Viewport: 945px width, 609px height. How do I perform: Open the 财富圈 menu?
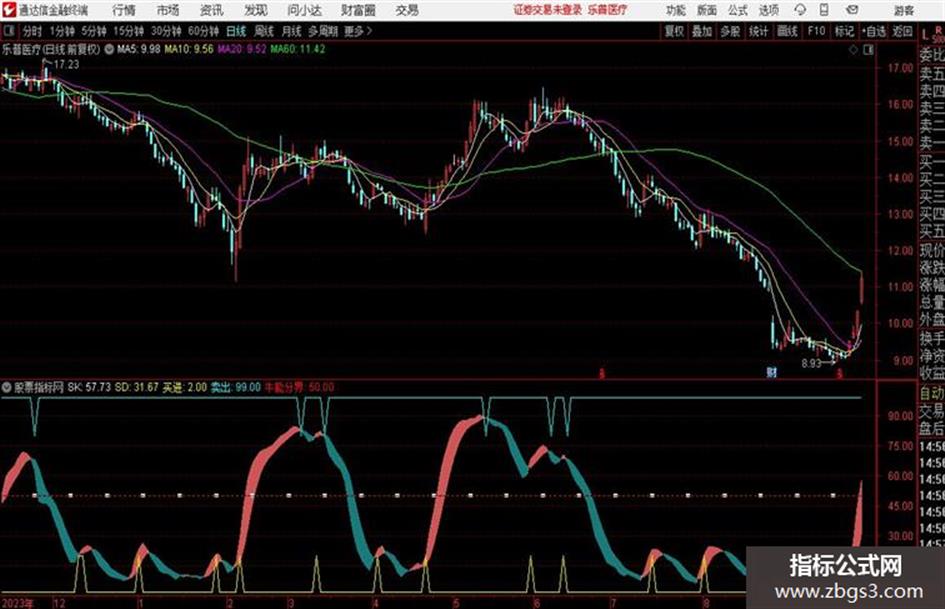click(x=358, y=10)
